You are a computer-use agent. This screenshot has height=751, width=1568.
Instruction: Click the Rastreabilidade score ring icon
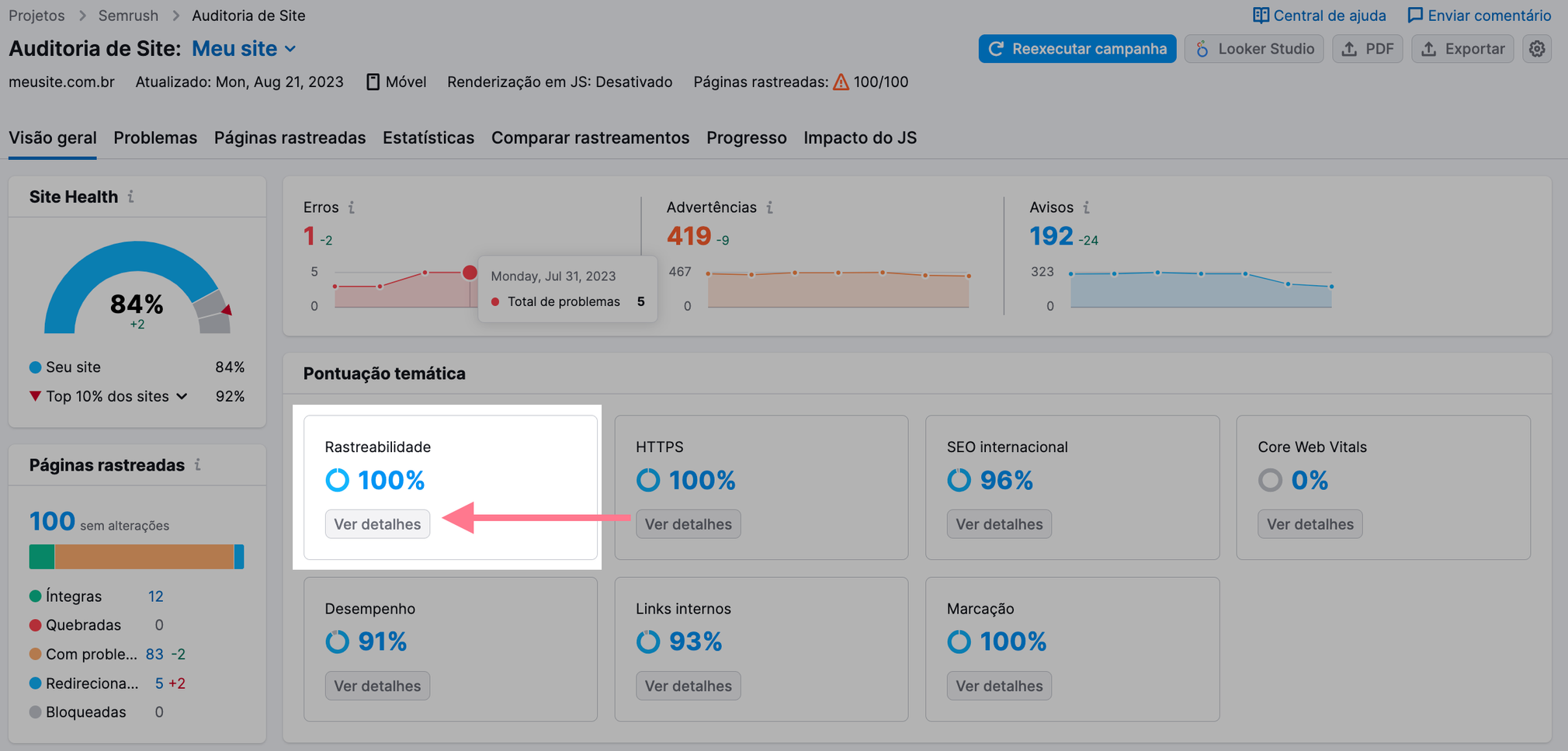[x=338, y=480]
